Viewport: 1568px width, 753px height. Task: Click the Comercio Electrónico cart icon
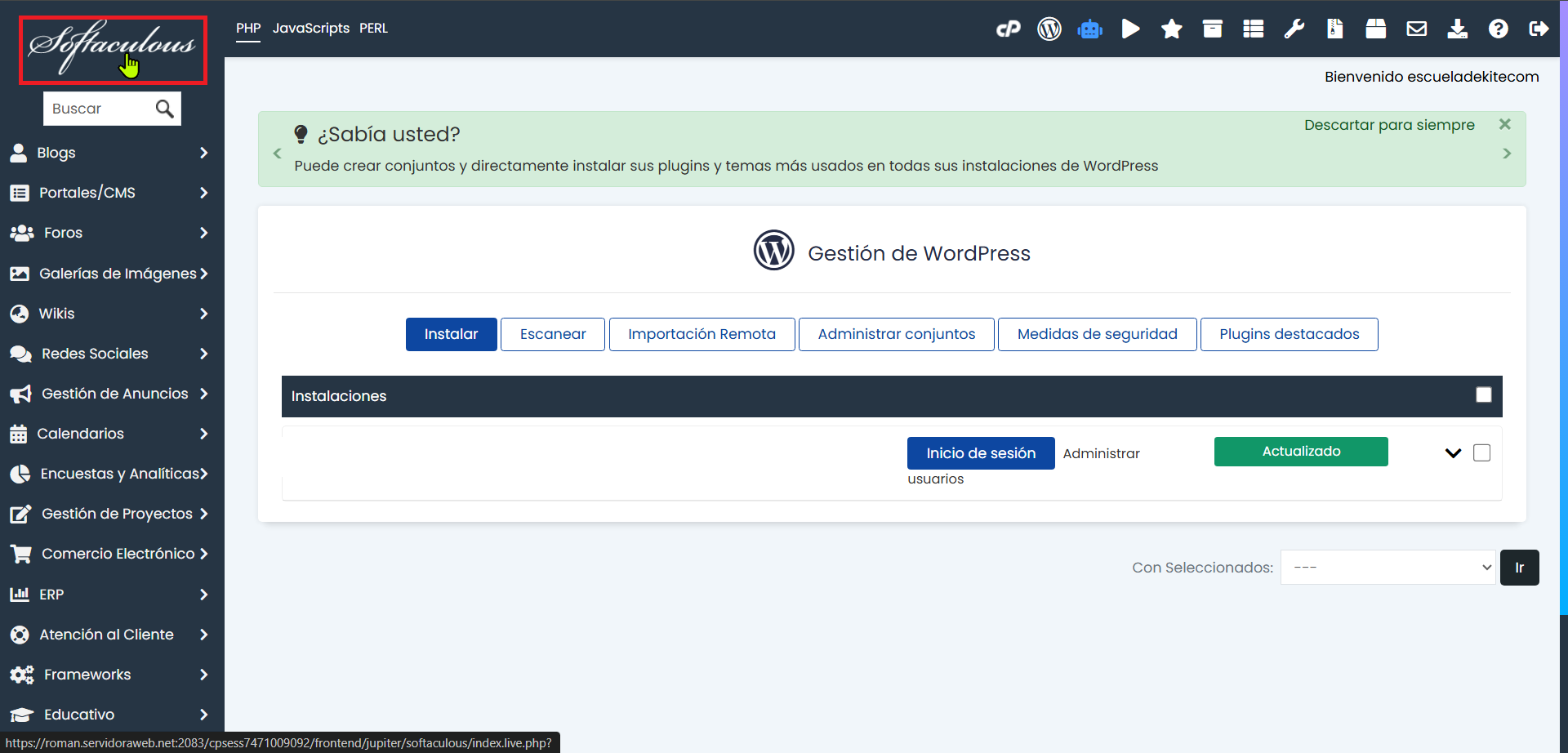coord(20,554)
